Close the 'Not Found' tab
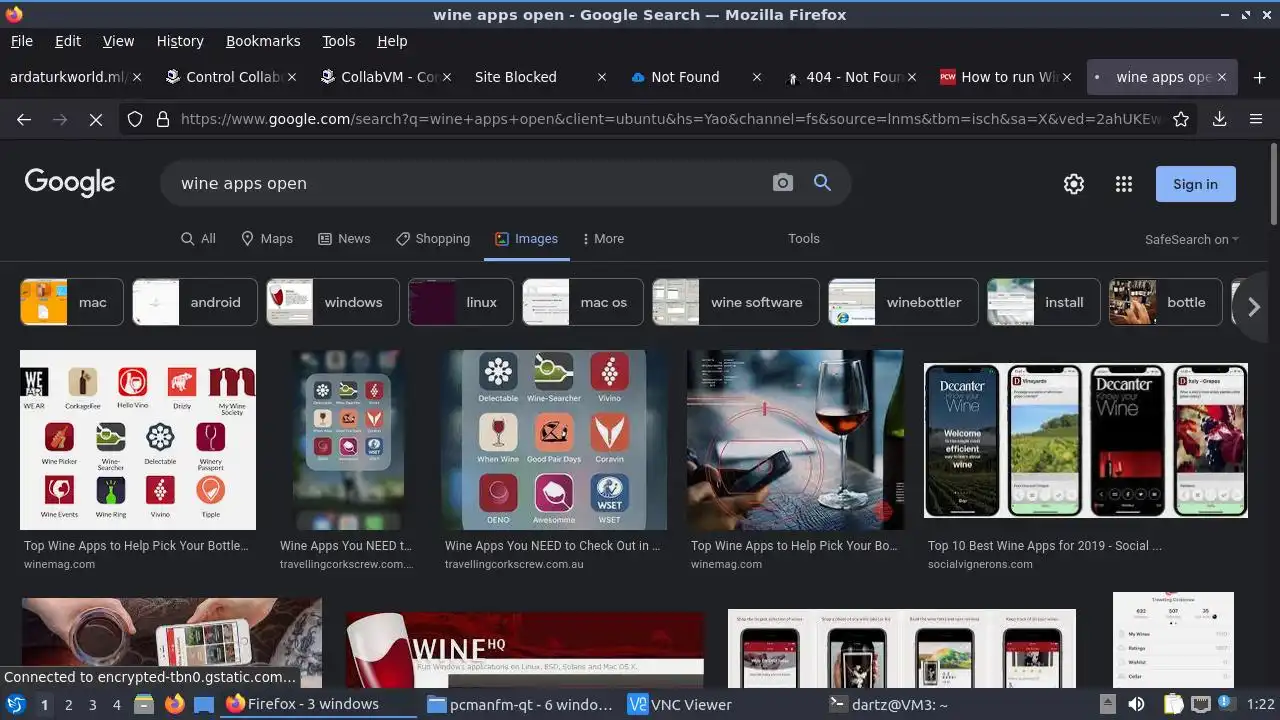Image resolution: width=1280 pixels, height=720 pixels. pyautogui.click(x=756, y=77)
